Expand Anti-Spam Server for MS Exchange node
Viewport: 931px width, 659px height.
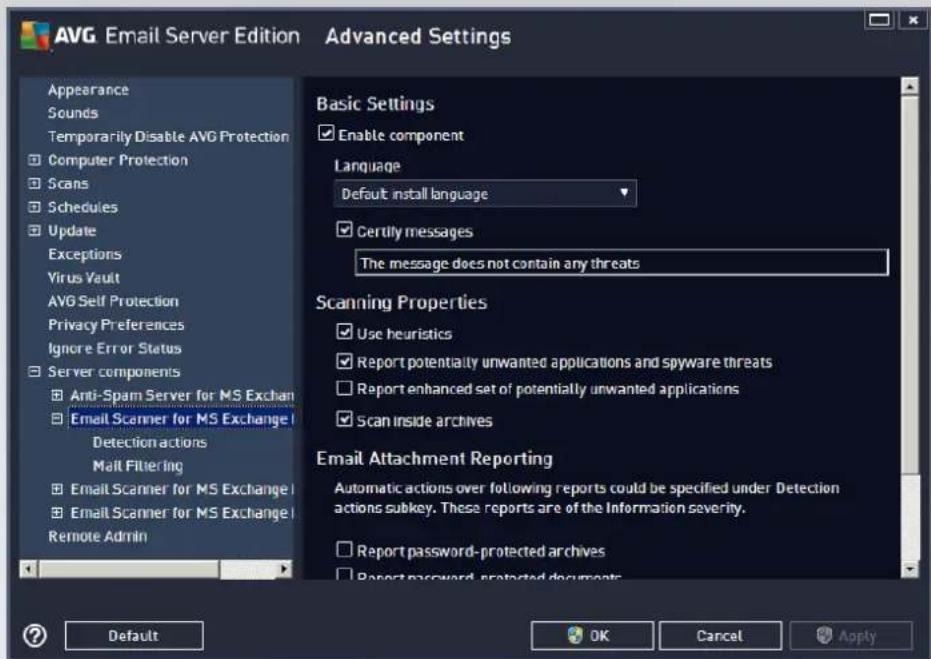coord(57,395)
